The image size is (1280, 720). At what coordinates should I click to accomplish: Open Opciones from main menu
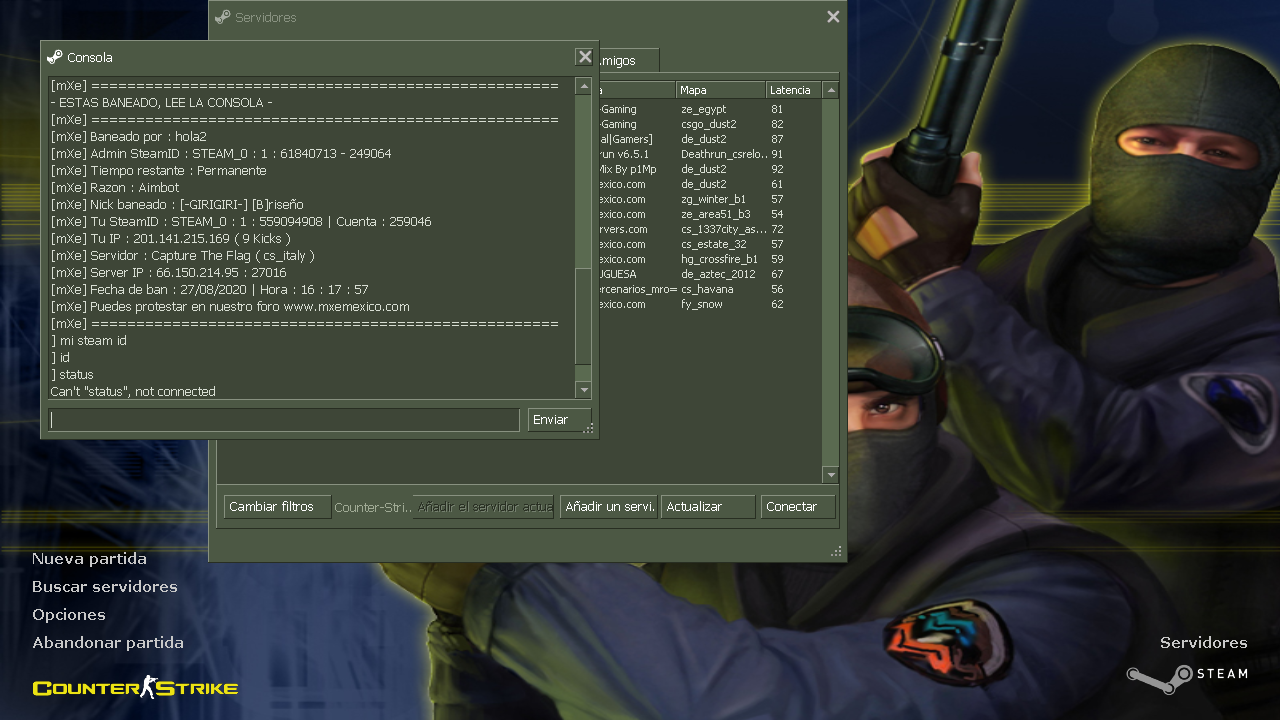pos(69,615)
